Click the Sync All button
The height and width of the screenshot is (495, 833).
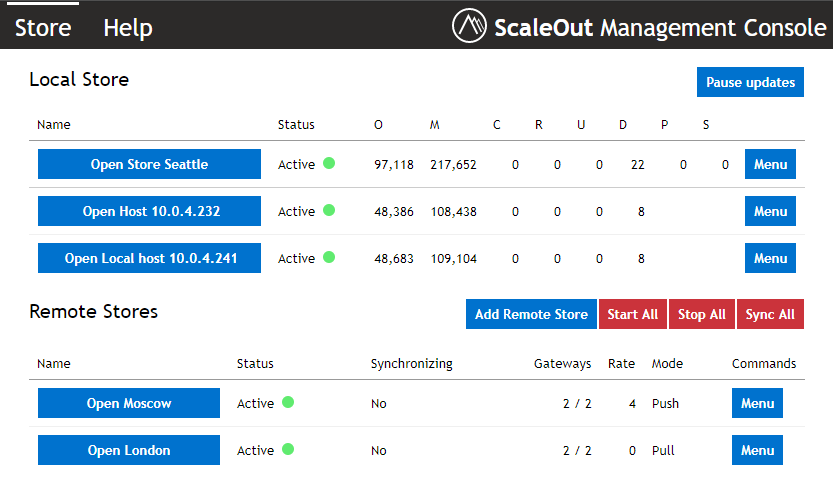(770, 314)
